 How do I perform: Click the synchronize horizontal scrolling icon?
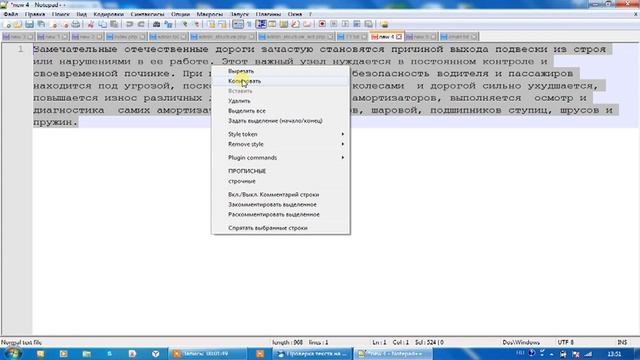tap(222, 24)
